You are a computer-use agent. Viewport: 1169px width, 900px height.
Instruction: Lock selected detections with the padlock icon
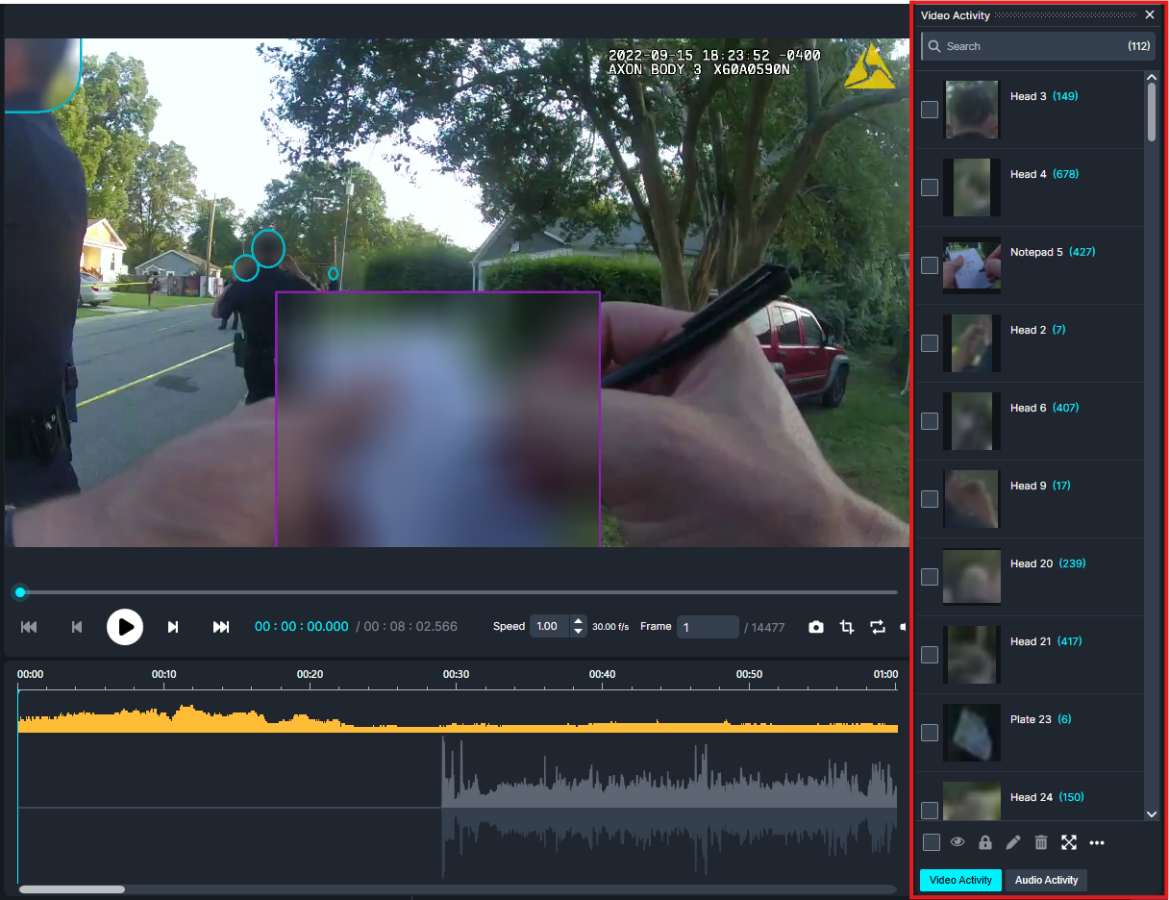click(985, 843)
